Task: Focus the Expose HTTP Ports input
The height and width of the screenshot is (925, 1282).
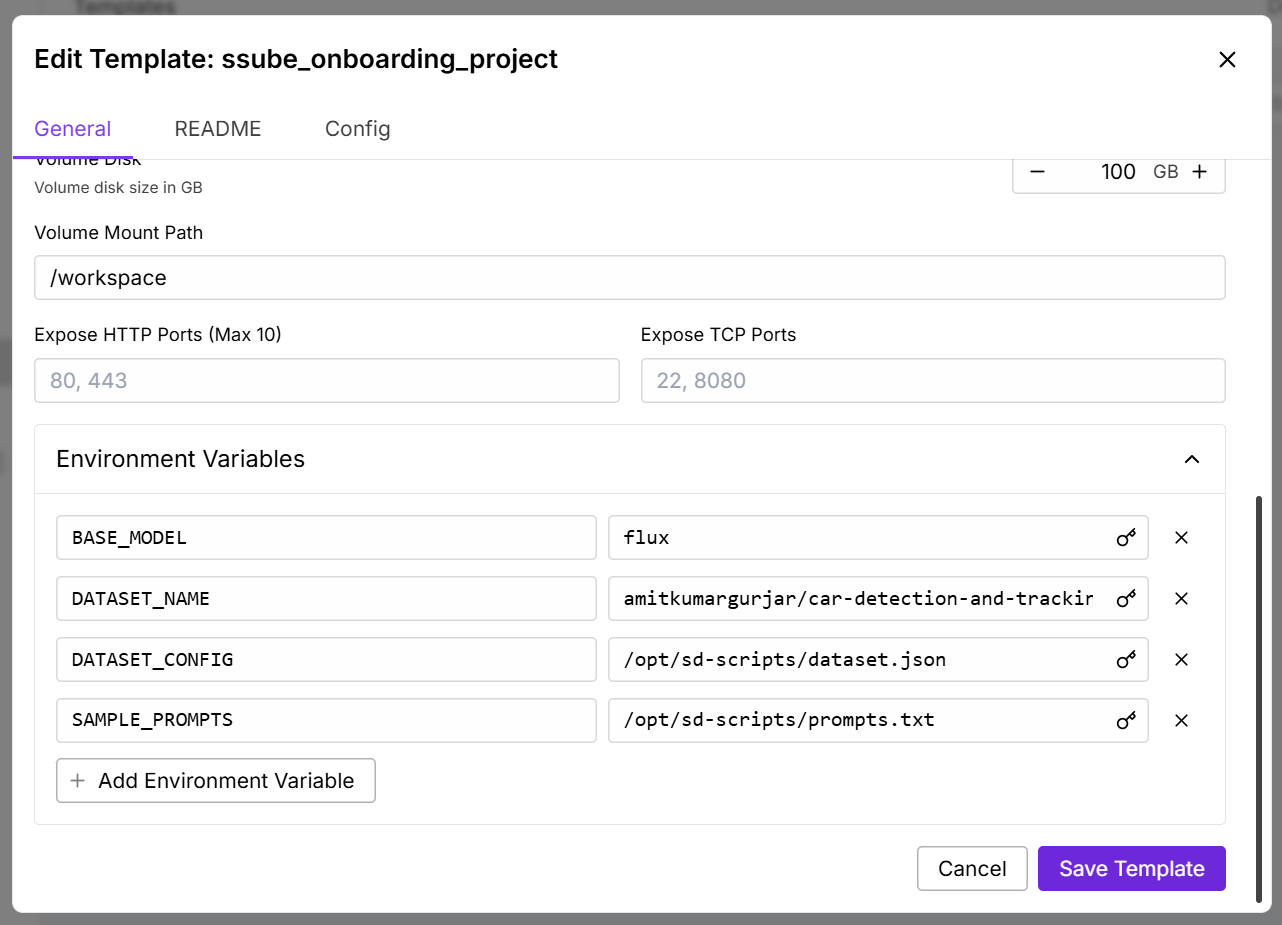Action: [x=326, y=381]
